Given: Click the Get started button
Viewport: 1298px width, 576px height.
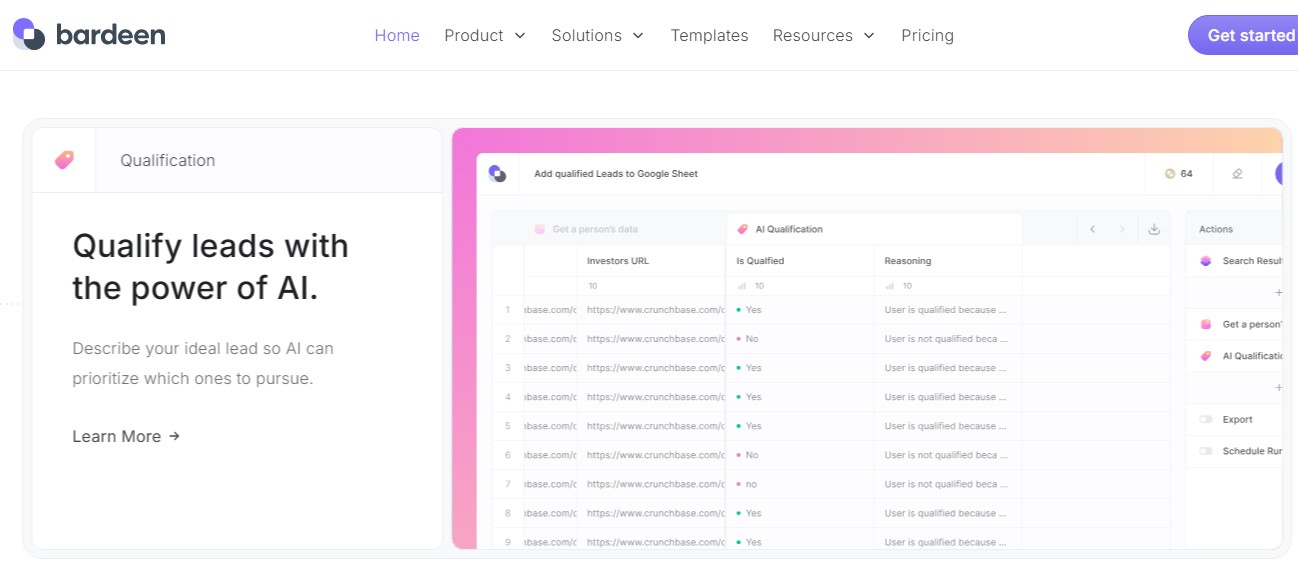Looking at the screenshot, I should tap(1243, 35).
